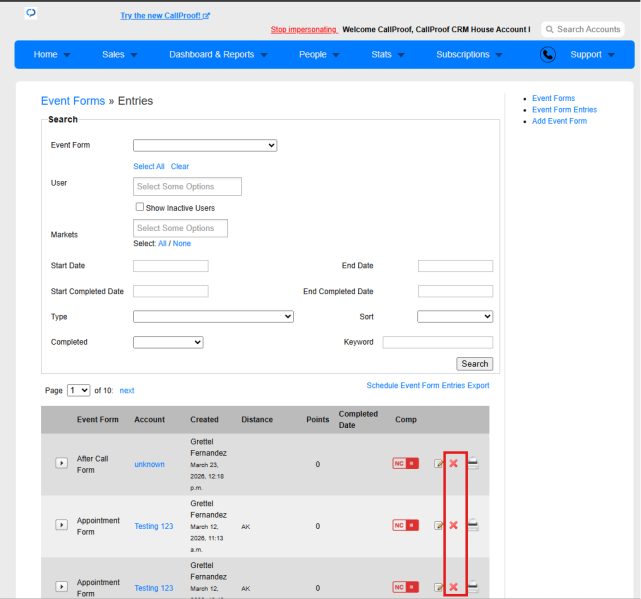Click the Start Date field

[x=171, y=266]
